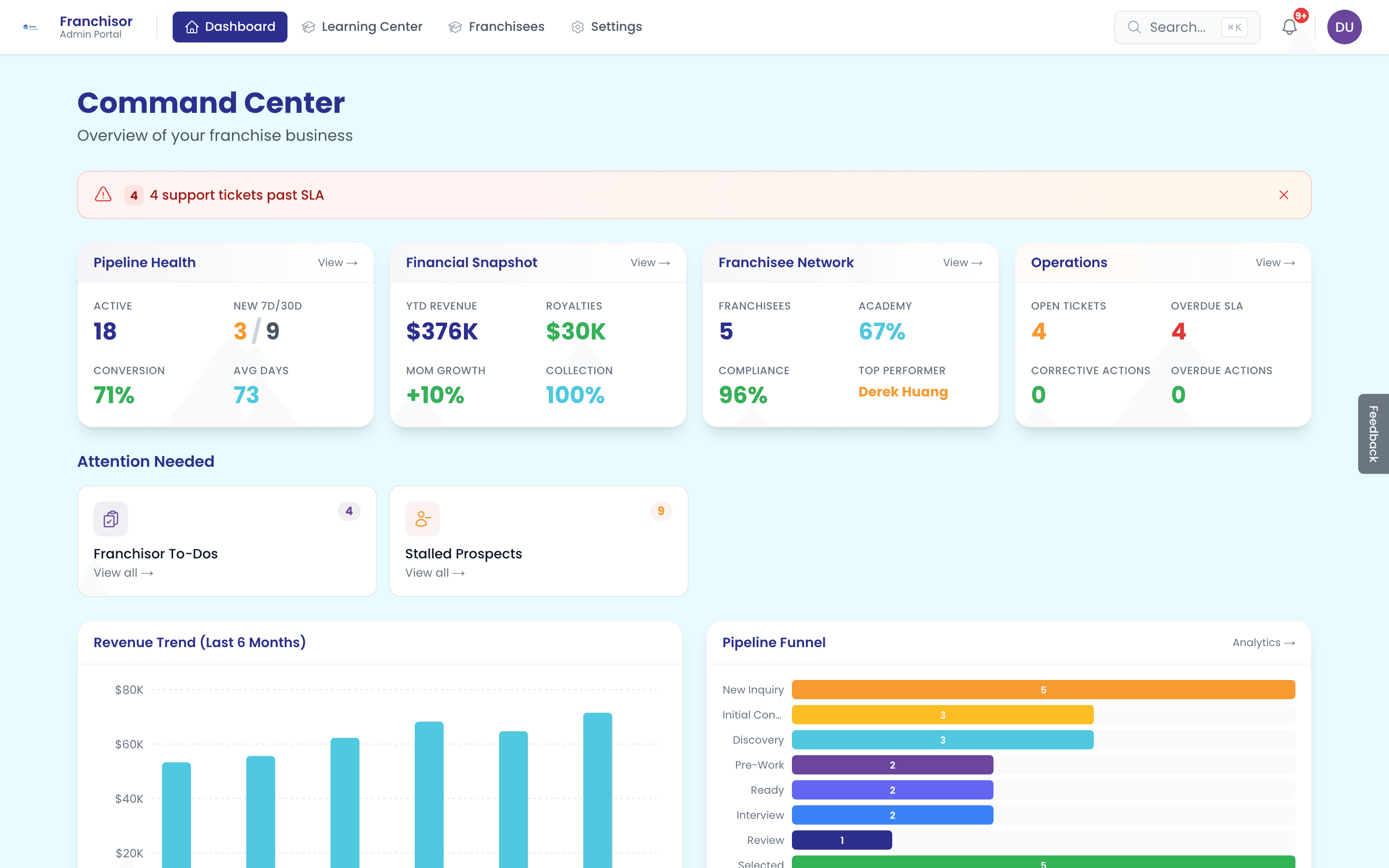Click the Stalled Prospects card title
This screenshot has height=868, width=1389.
(463, 554)
